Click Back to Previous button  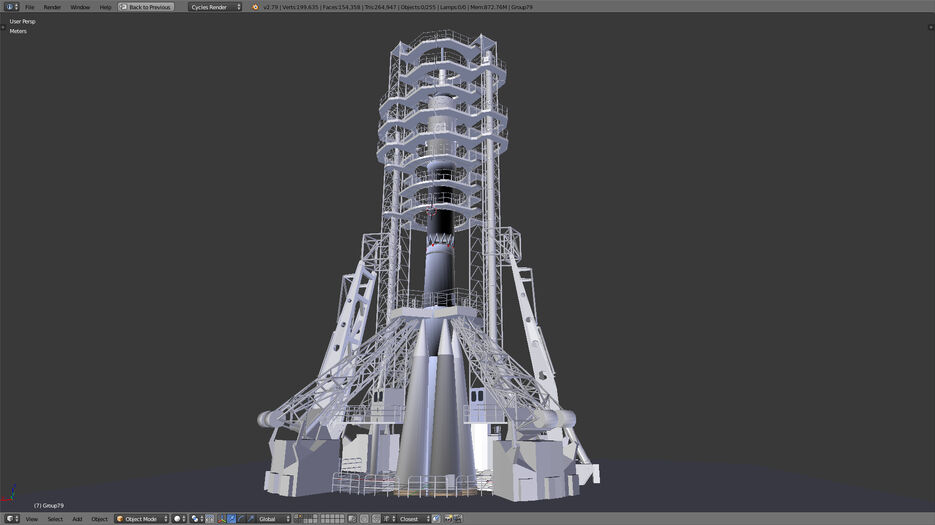click(x=146, y=7)
